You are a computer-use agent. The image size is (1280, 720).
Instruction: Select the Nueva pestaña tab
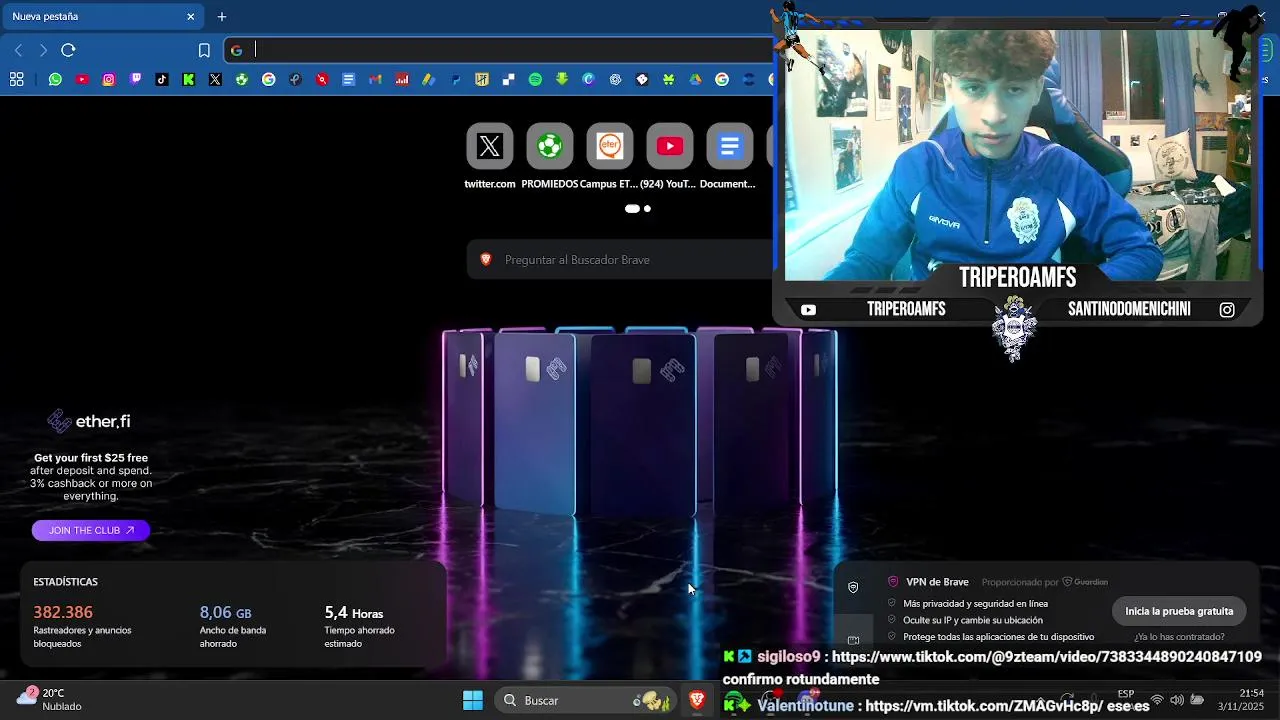tap(102, 16)
